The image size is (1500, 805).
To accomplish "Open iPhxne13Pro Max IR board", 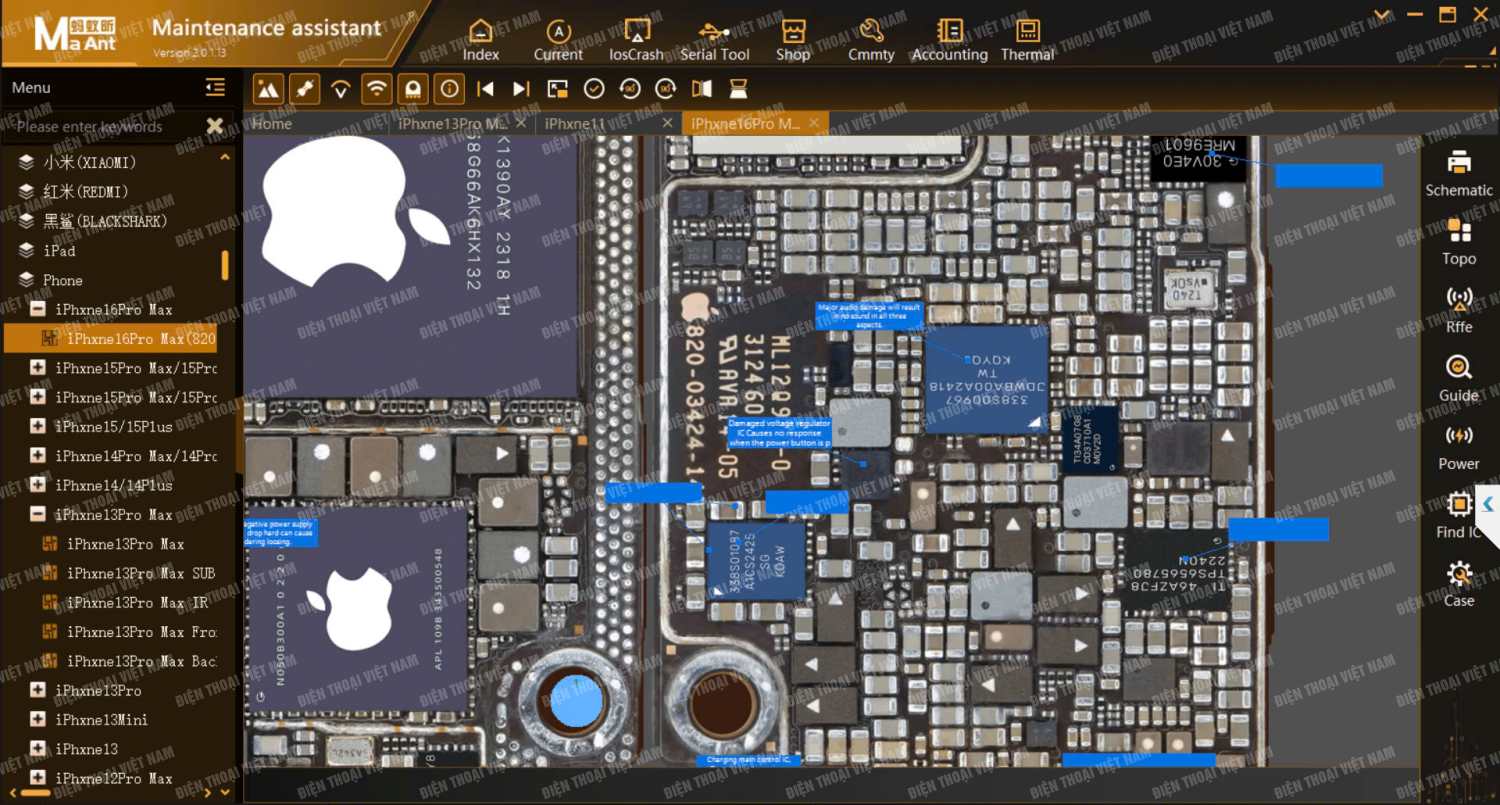I will pos(138,602).
